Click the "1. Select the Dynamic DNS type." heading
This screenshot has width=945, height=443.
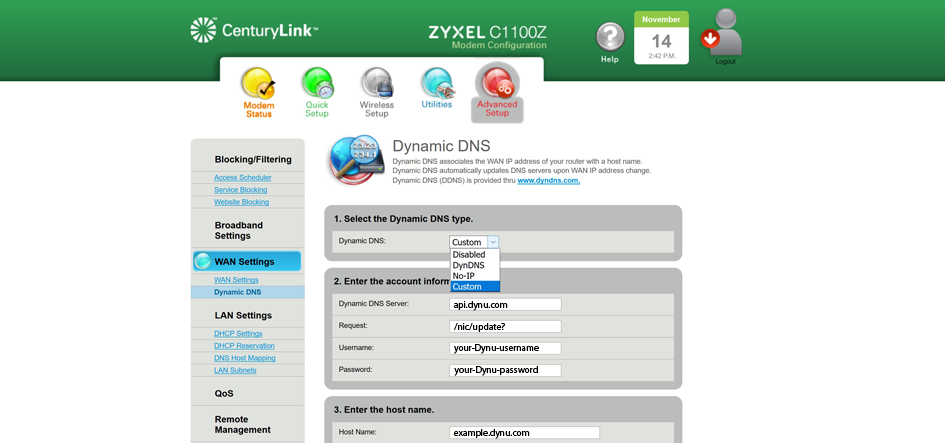[x=403, y=219]
